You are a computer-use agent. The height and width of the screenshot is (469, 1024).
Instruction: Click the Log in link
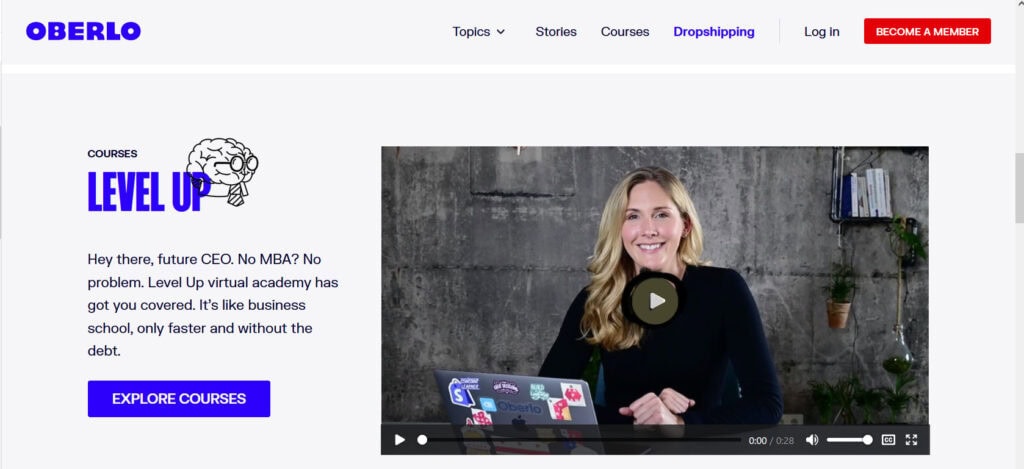[x=822, y=31]
